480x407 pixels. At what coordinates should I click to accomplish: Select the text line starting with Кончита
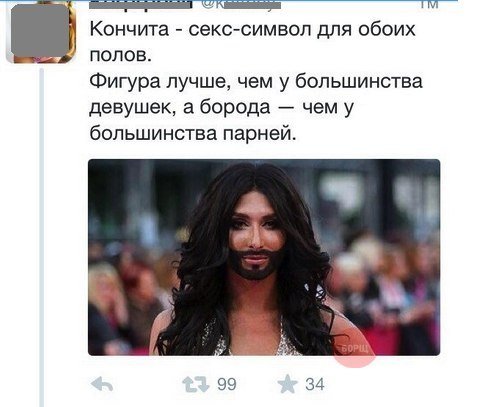click(253, 29)
